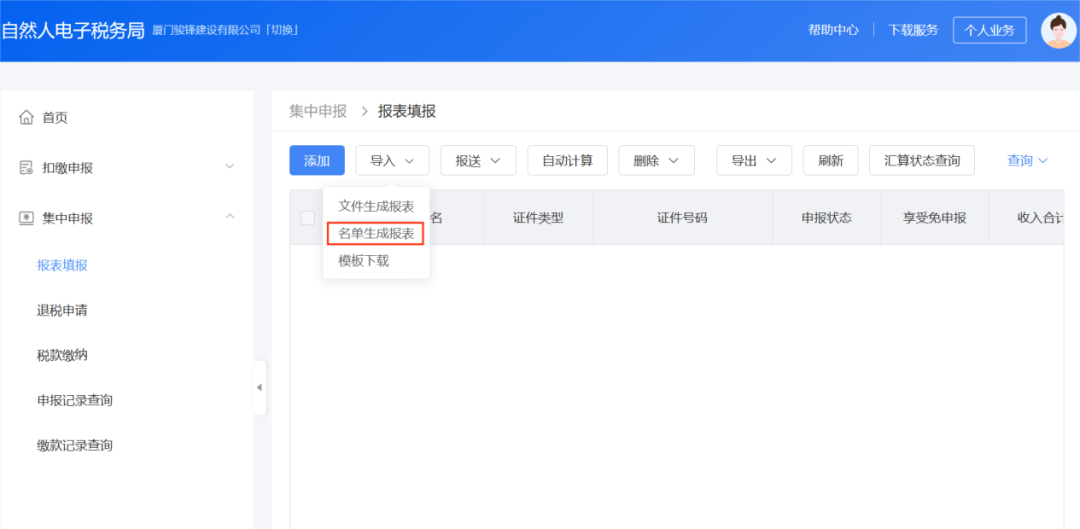Screen dimensions: 1080x529
Task: Collapse the 集中申报 menu section
Action: pyautogui.click(x=229, y=217)
